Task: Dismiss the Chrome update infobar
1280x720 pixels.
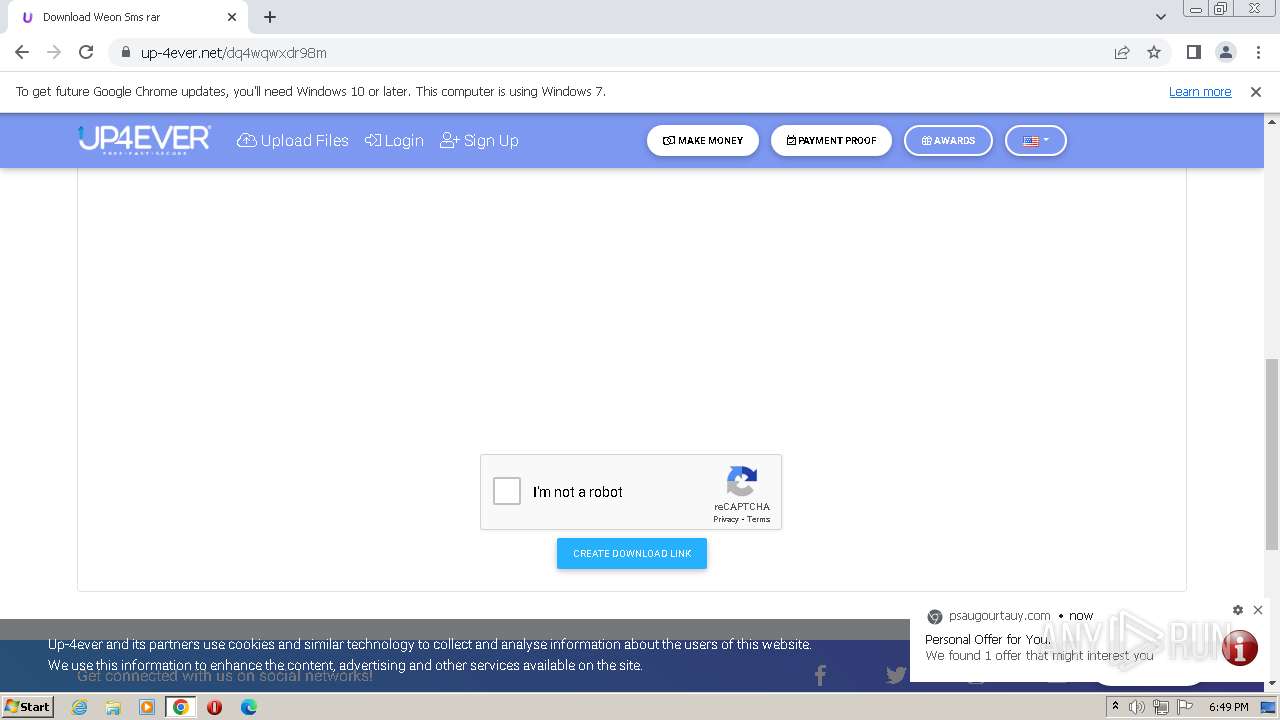Action: [1256, 91]
